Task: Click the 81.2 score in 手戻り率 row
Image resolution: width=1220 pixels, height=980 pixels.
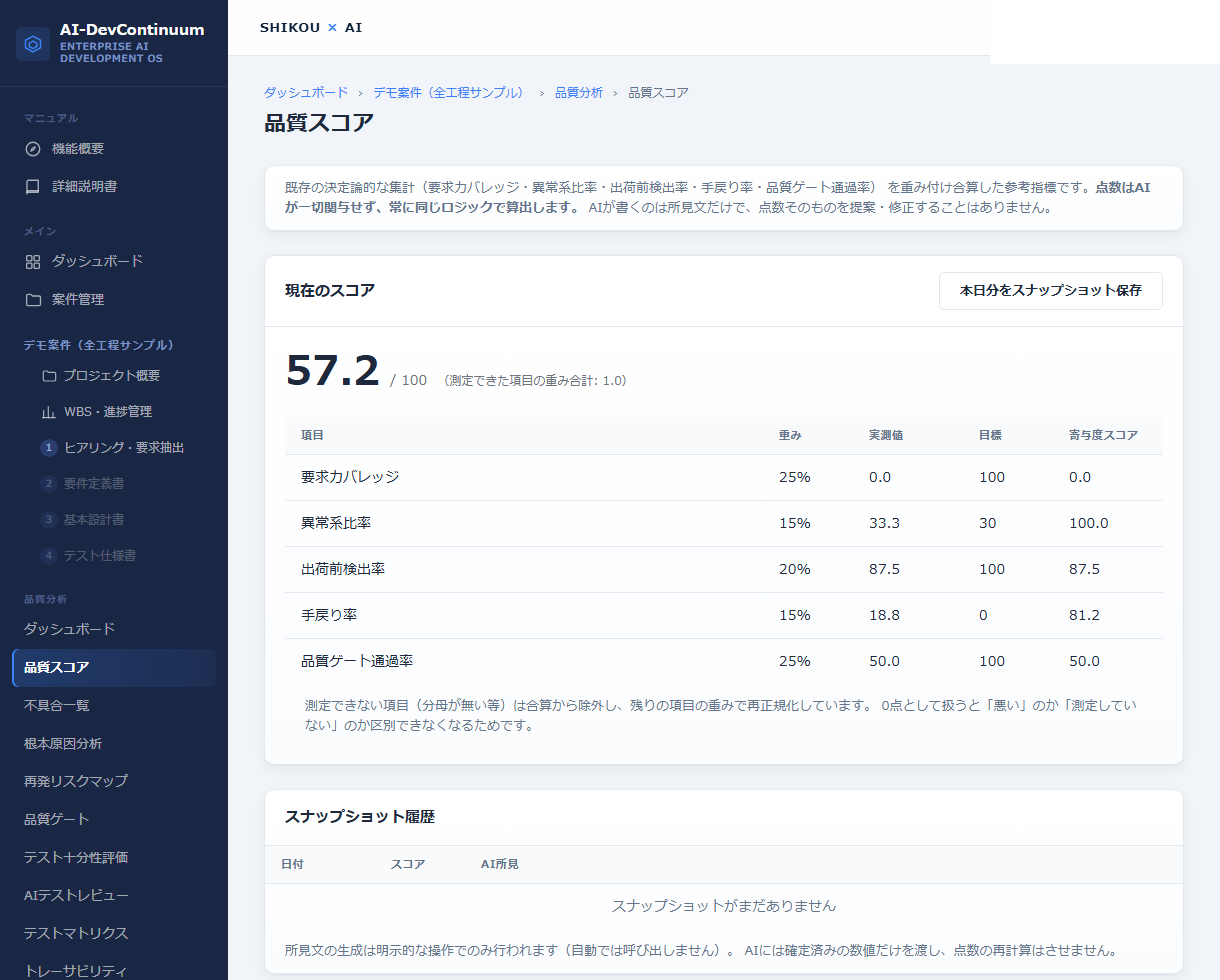Action: [x=1084, y=615]
